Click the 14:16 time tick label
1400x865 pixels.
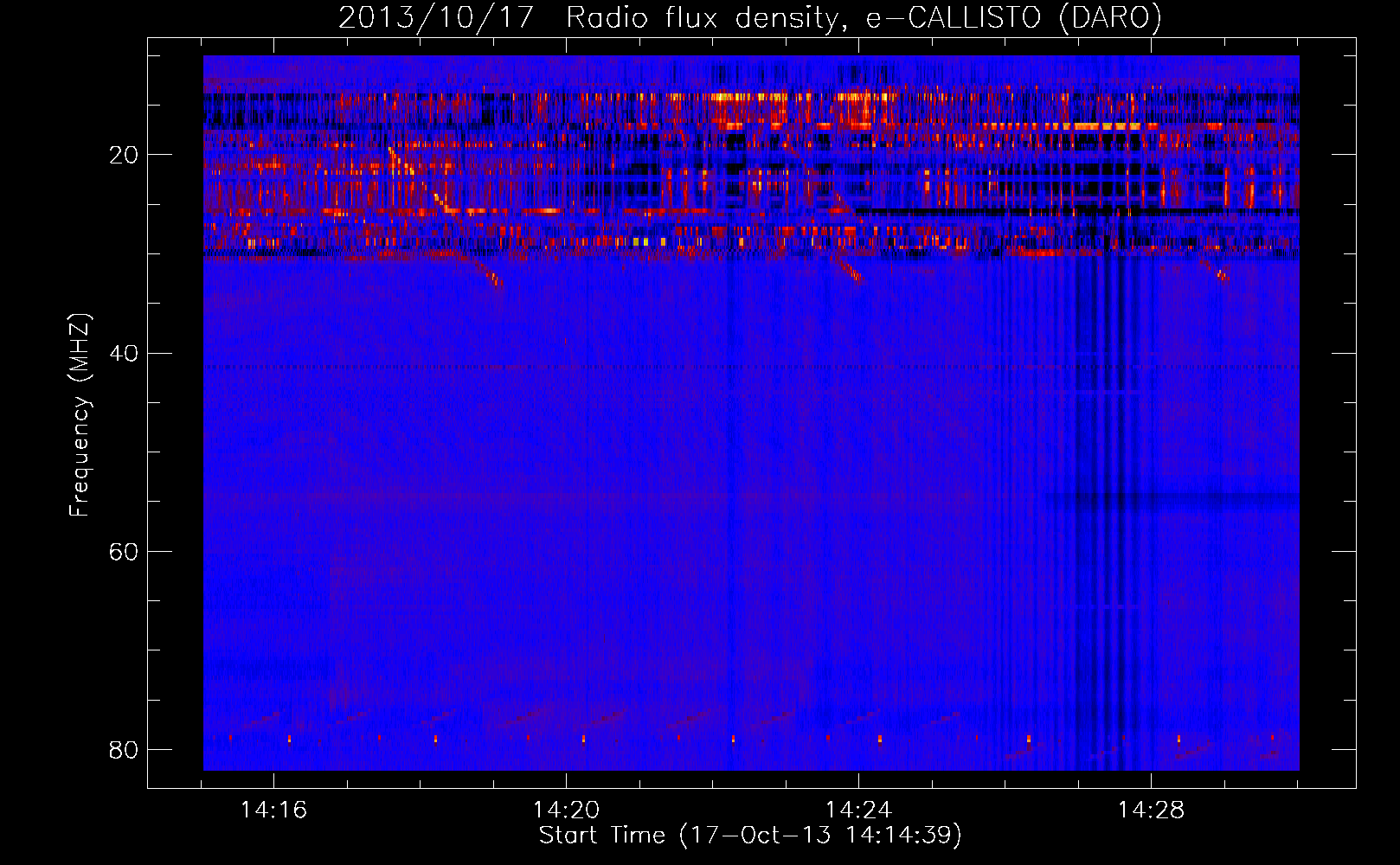pos(273,811)
